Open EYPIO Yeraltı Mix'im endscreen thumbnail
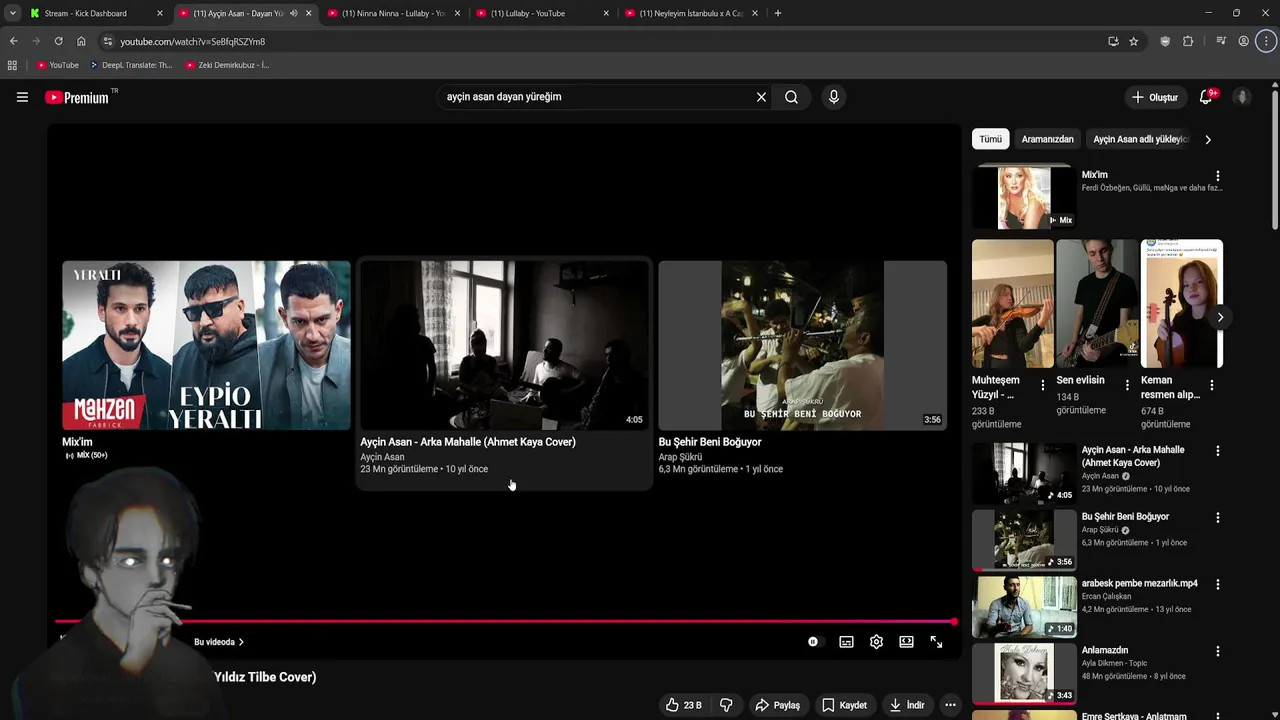This screenshot has width=1280, height=720. pos(206,345)
